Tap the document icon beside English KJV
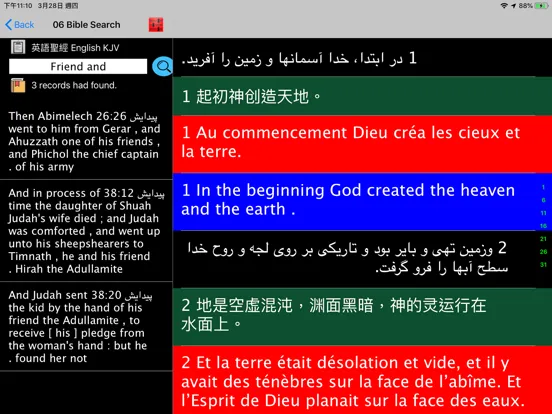Screen dimensions: 552x414 click(x=18, y=47)
